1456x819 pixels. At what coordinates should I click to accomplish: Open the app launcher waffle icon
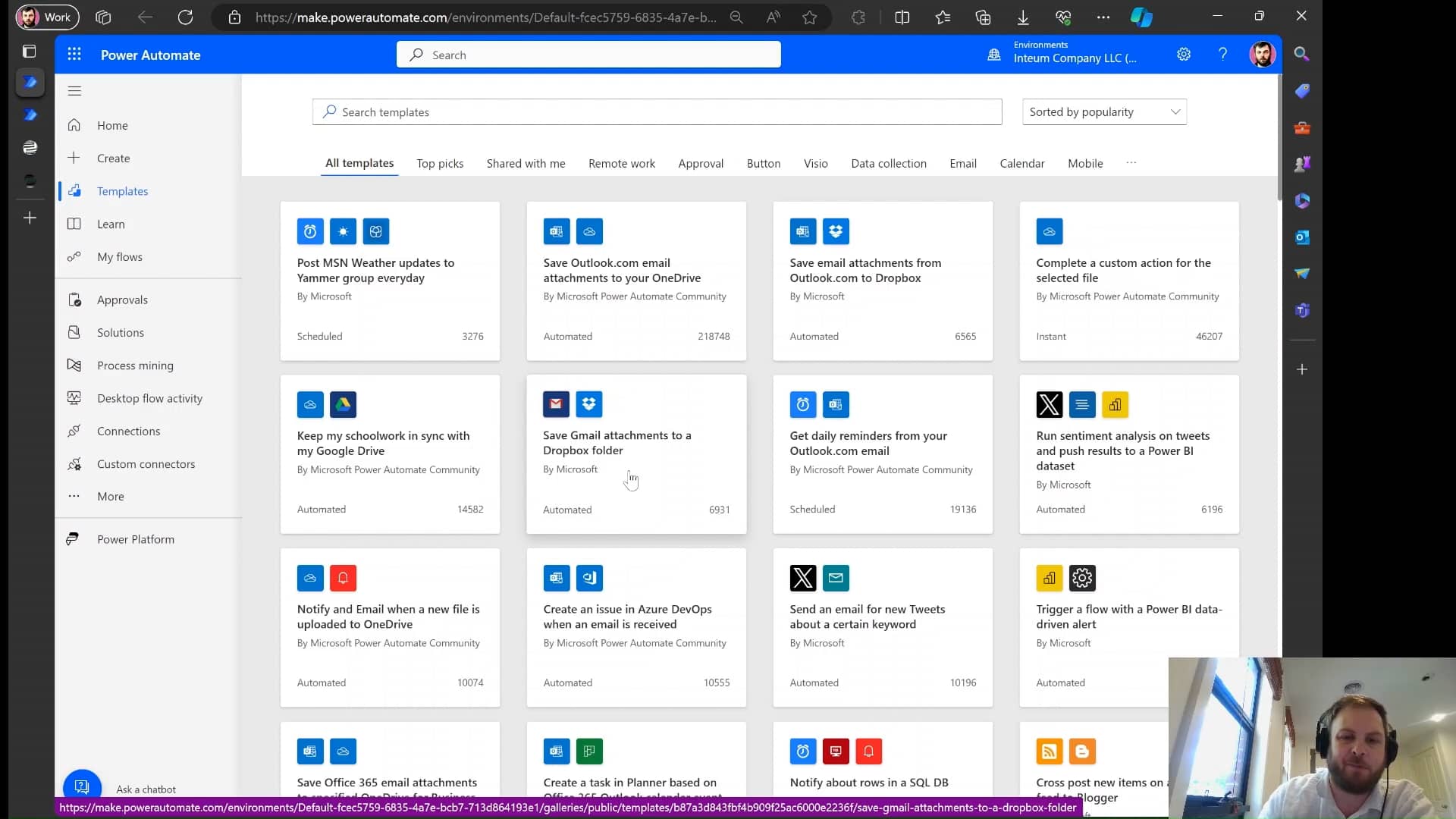(74, 55)
